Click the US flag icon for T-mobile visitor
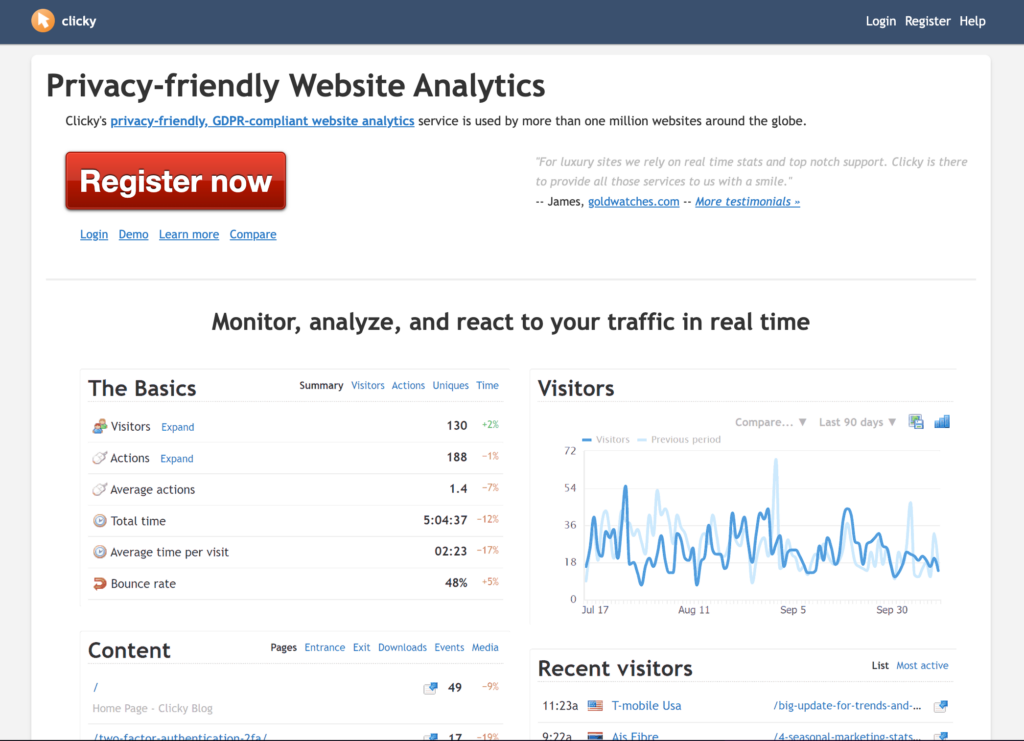 point(595,706)
